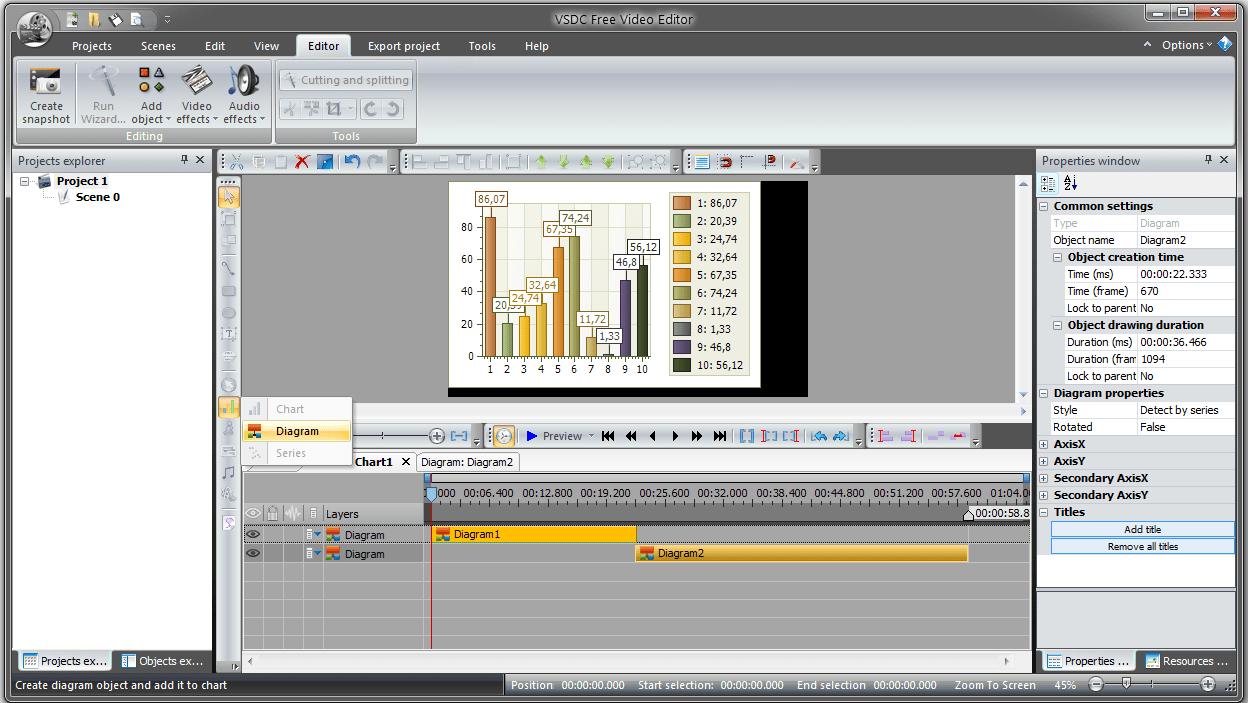Viewport: 1248px width, 703px height.
Task: Click the green move-up arrow icon
Action: coord(540,161)
